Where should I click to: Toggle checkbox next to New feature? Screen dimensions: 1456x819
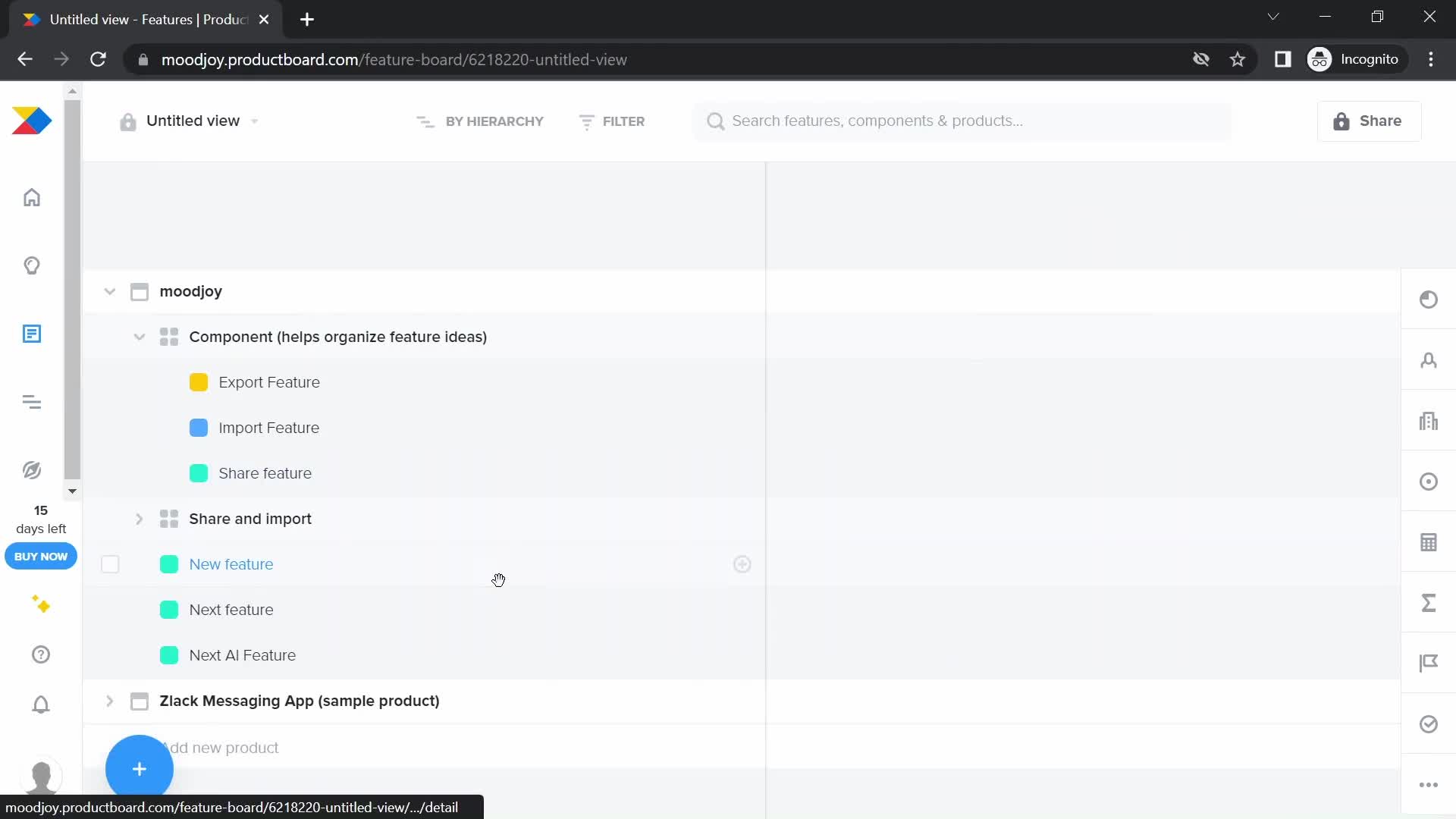click(x=110, y=564)
